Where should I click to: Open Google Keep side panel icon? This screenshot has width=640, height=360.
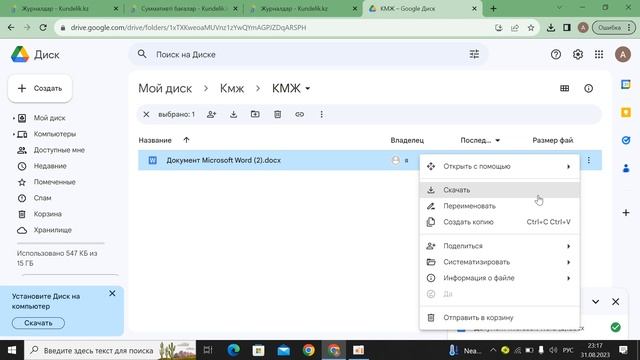626,112
